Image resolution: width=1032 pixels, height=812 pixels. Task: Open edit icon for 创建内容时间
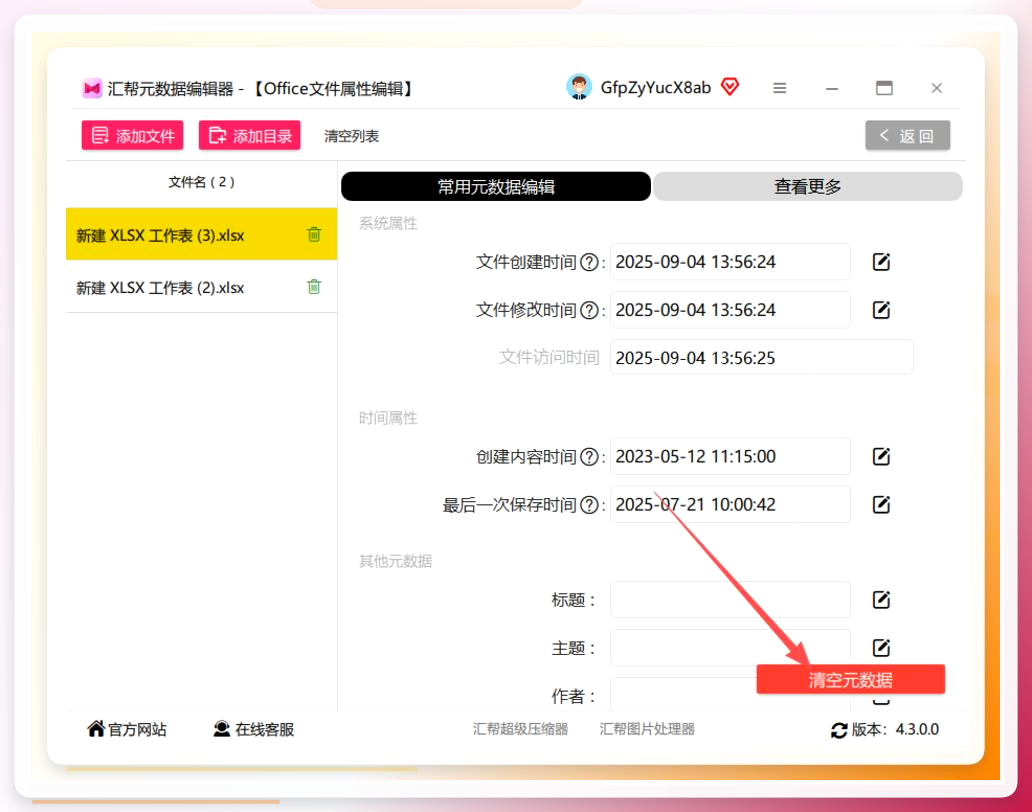(x=881, y=457)
